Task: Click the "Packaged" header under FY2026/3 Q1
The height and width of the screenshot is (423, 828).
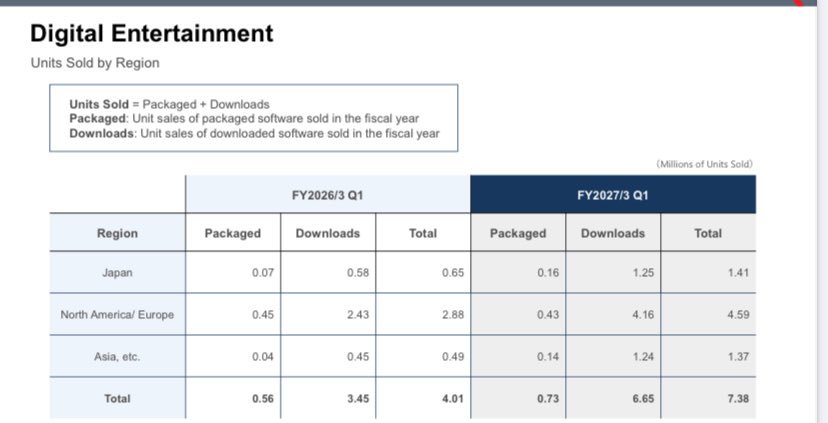Action: pos(233,233)
